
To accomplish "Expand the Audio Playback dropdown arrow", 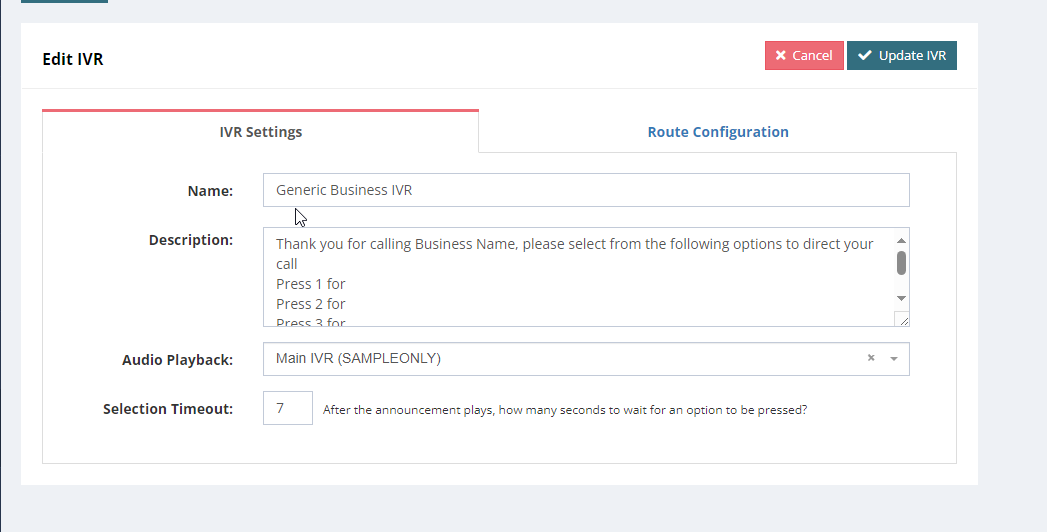I will (x=894, y=359).
